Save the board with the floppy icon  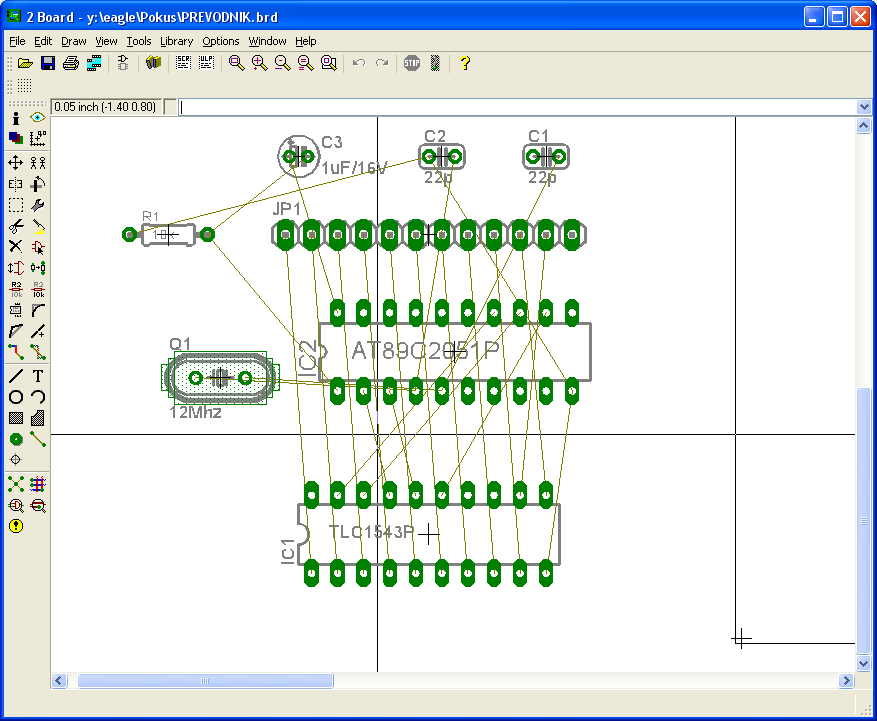(x=48, y=63)
